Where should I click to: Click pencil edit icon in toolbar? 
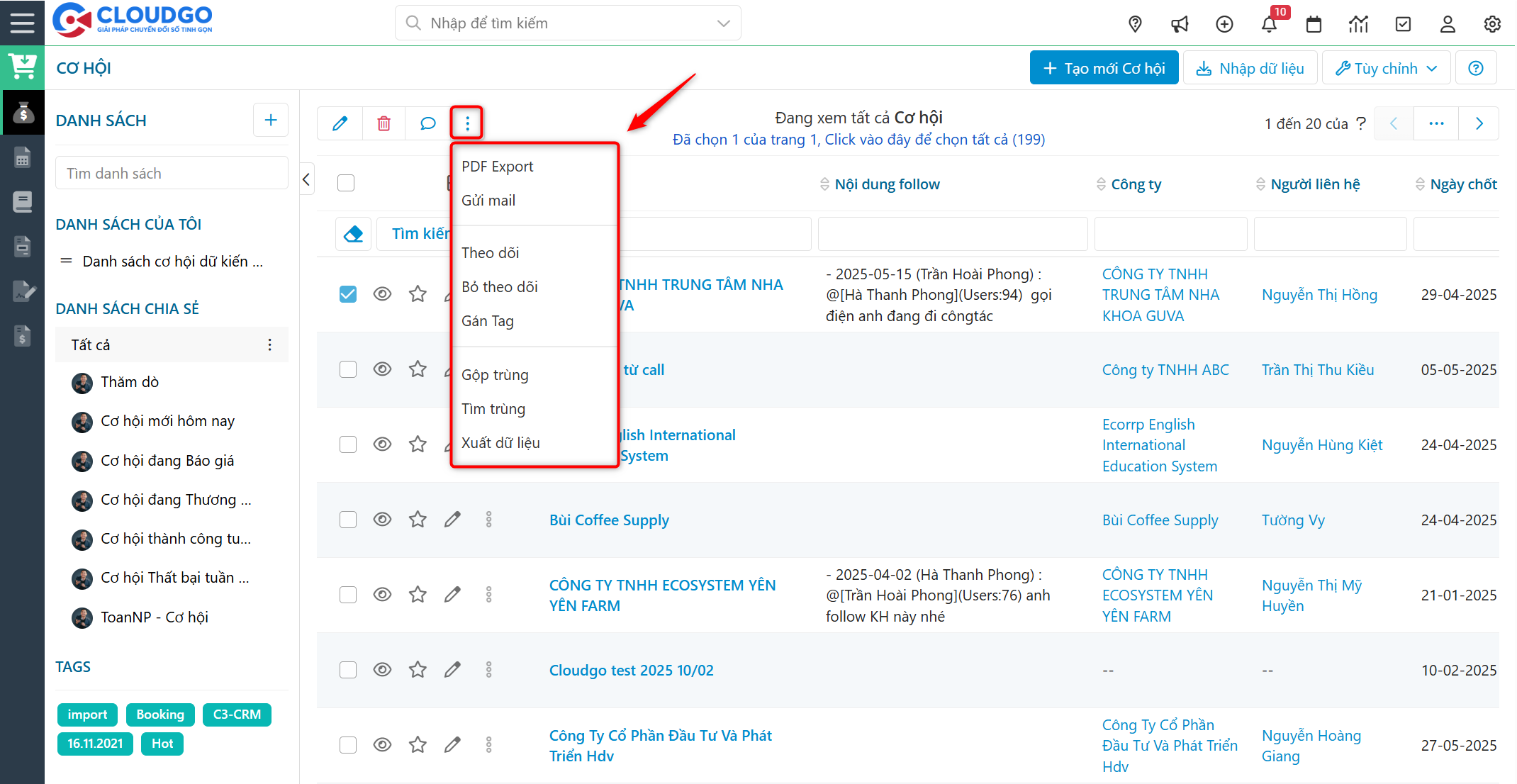point(340,123)
